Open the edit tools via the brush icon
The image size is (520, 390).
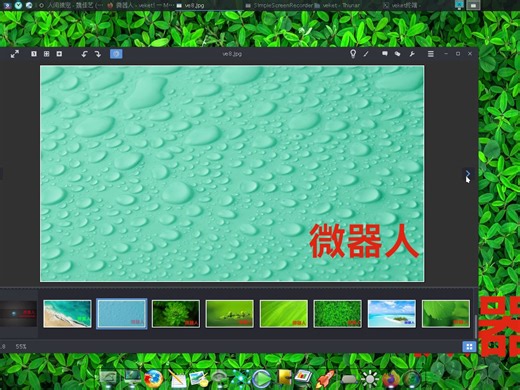[x=366, y=54]
